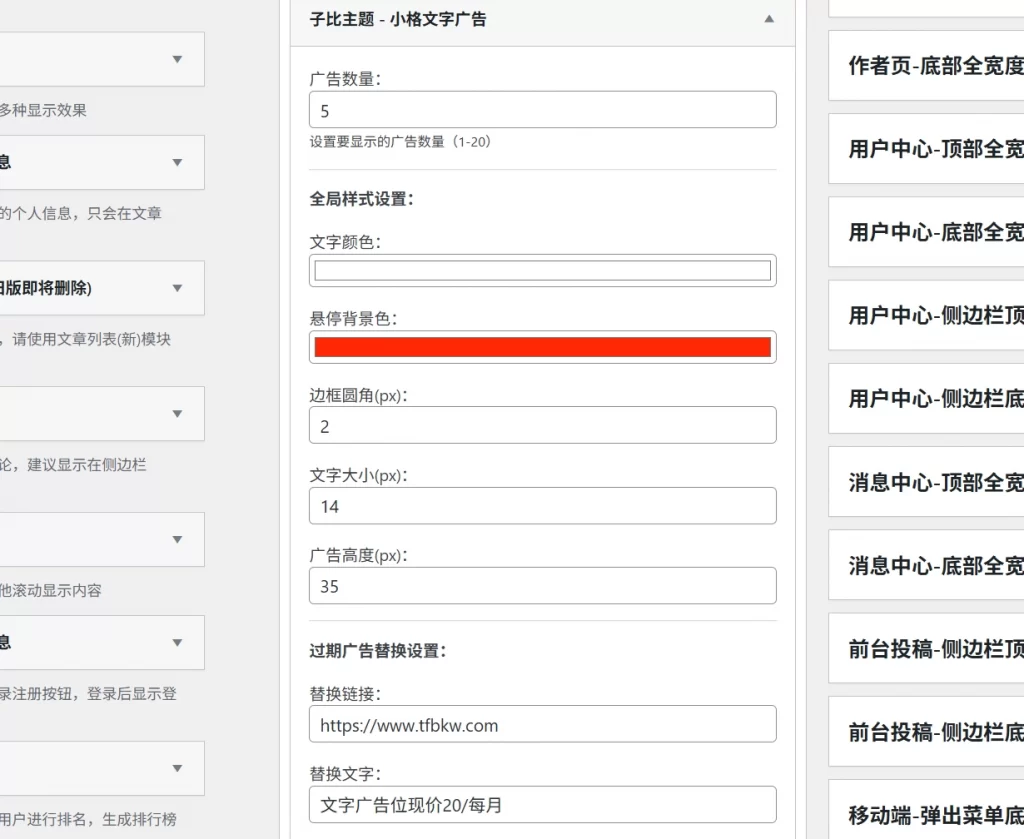Collapse the 子比主题-小格文字广告 panel
This screenshot has width=1024, height=839.
pos(769,19)
